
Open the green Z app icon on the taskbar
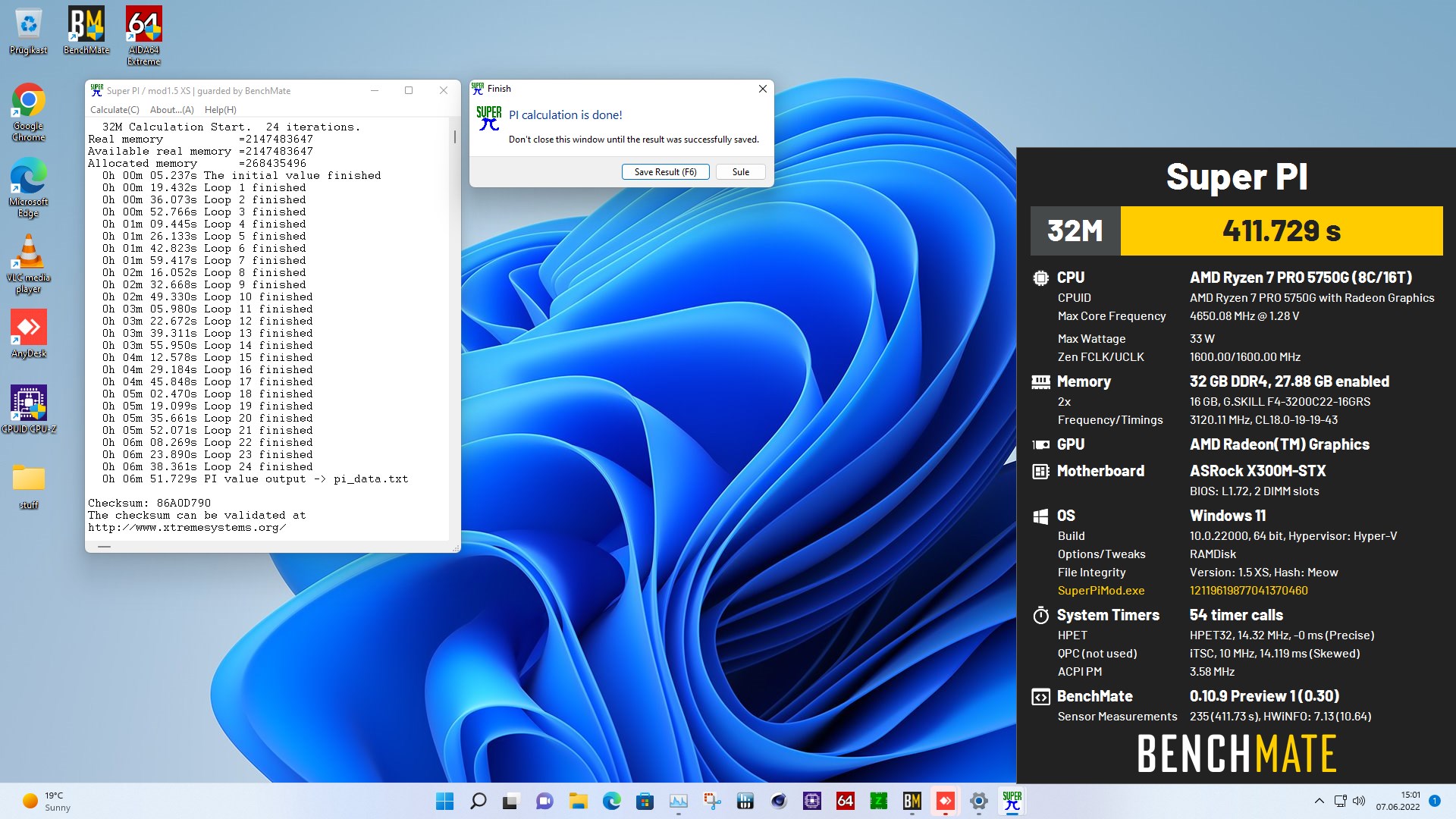(x=878, y=801)
